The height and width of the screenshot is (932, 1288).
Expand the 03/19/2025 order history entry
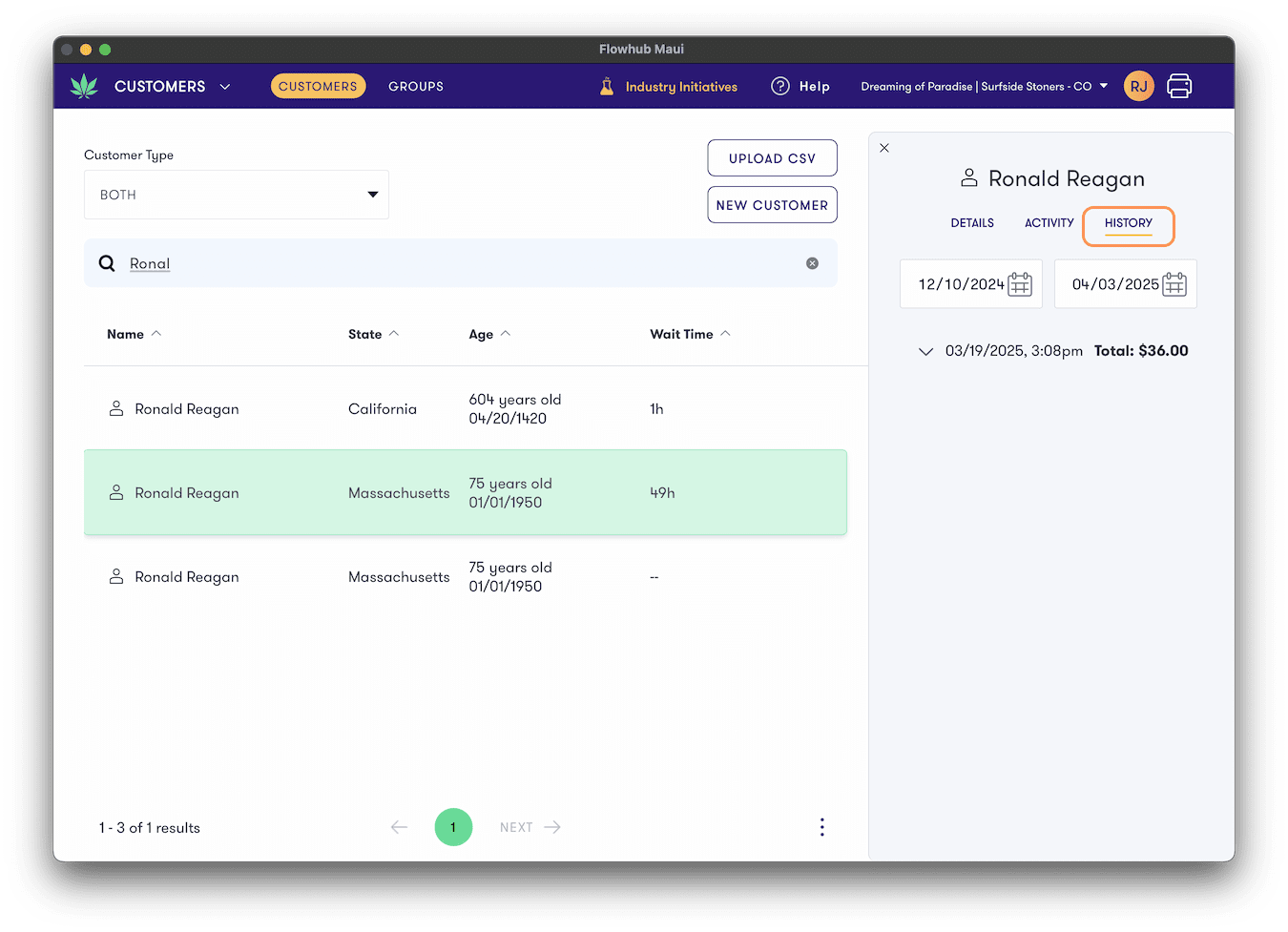(925, 351)
